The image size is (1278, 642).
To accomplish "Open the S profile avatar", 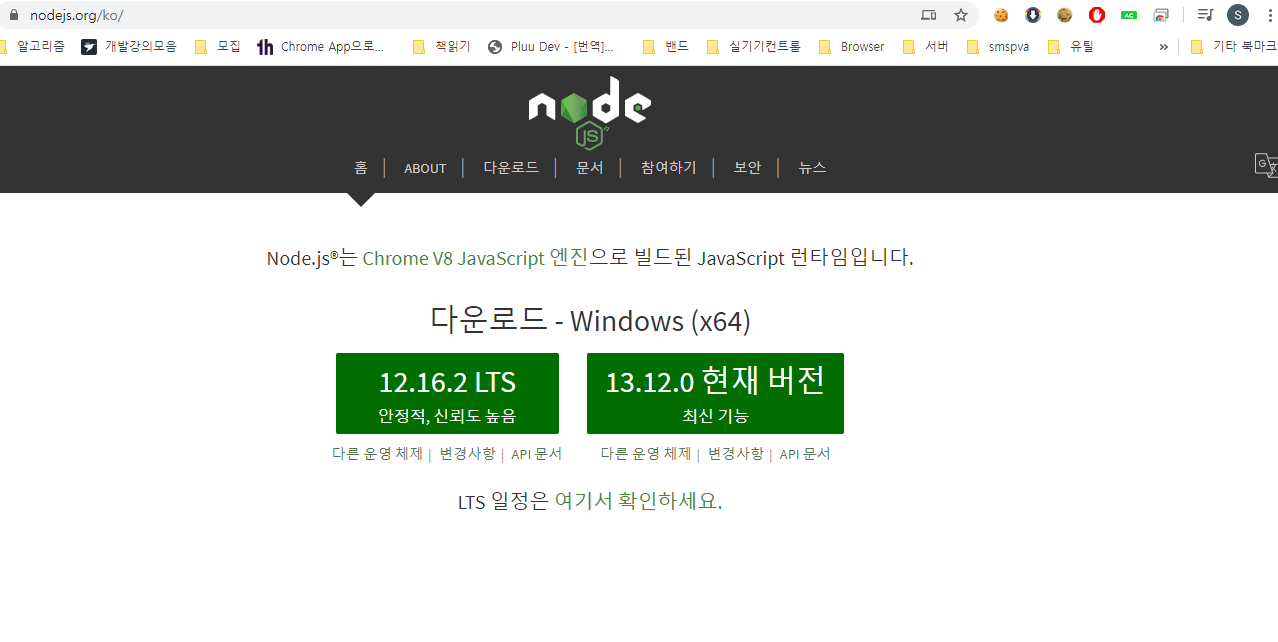I will point(1238,15).
